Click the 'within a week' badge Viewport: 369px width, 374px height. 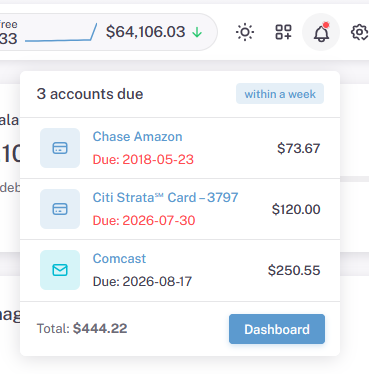[280, 94]
